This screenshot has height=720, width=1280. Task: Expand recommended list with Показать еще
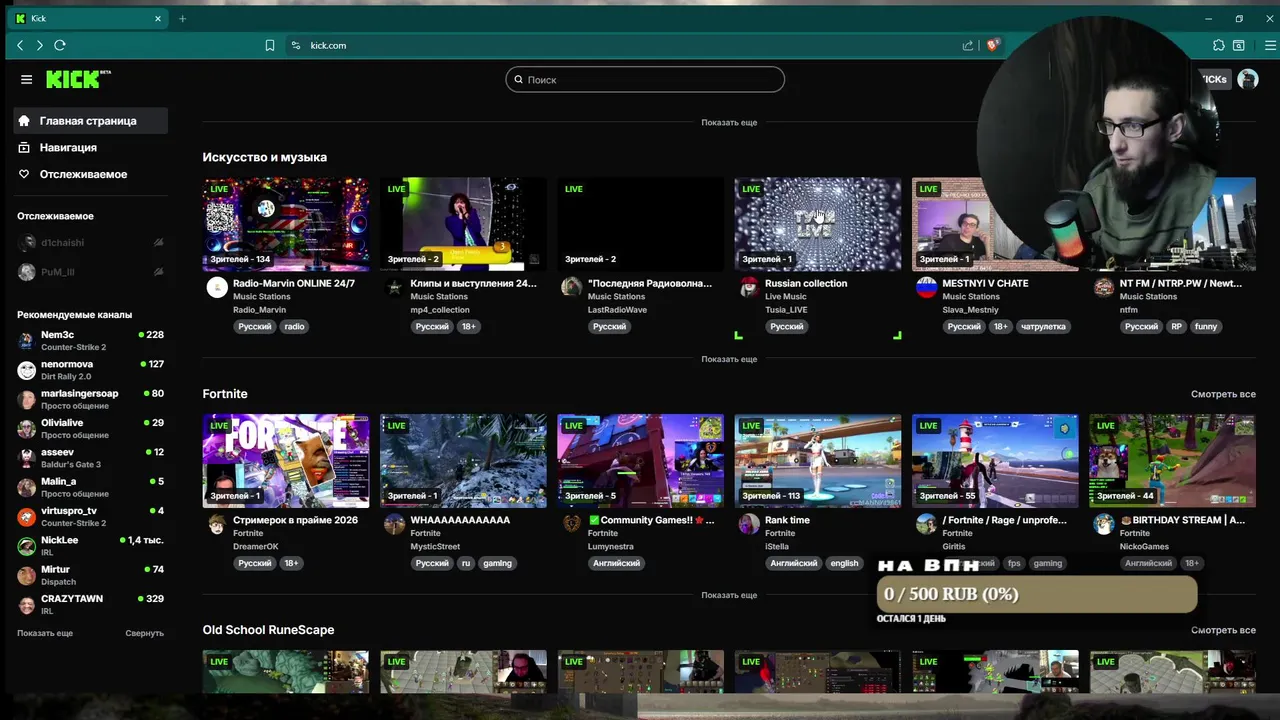click(x=45, y=633)
